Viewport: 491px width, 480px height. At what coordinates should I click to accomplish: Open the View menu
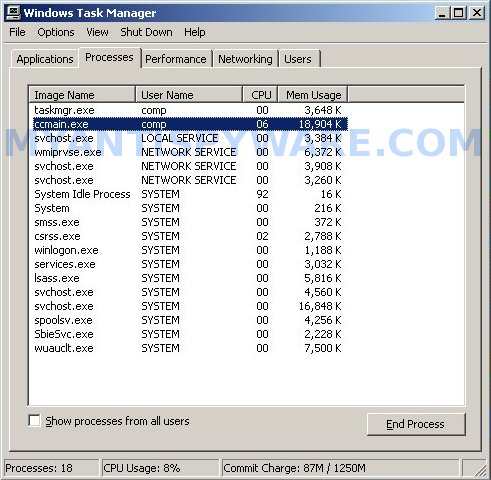tap(97, 32)
